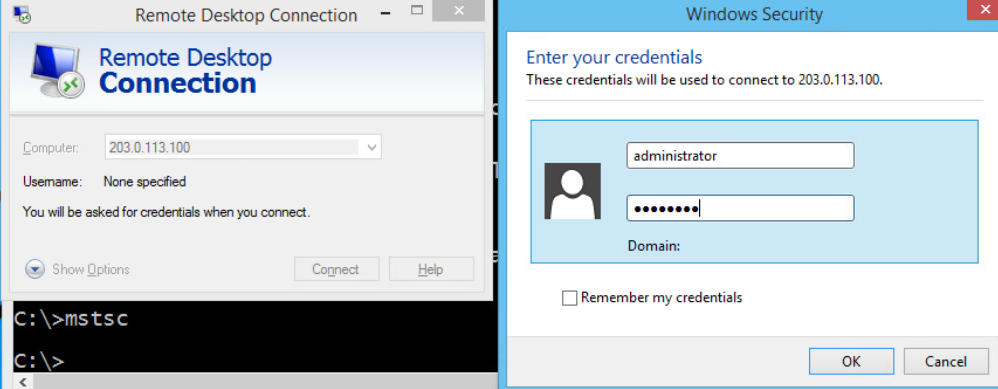Image resolution: width=998 pixels, height=389 pixels.
Task: Click the Show Options label text
Action: [x=91, y=269]
